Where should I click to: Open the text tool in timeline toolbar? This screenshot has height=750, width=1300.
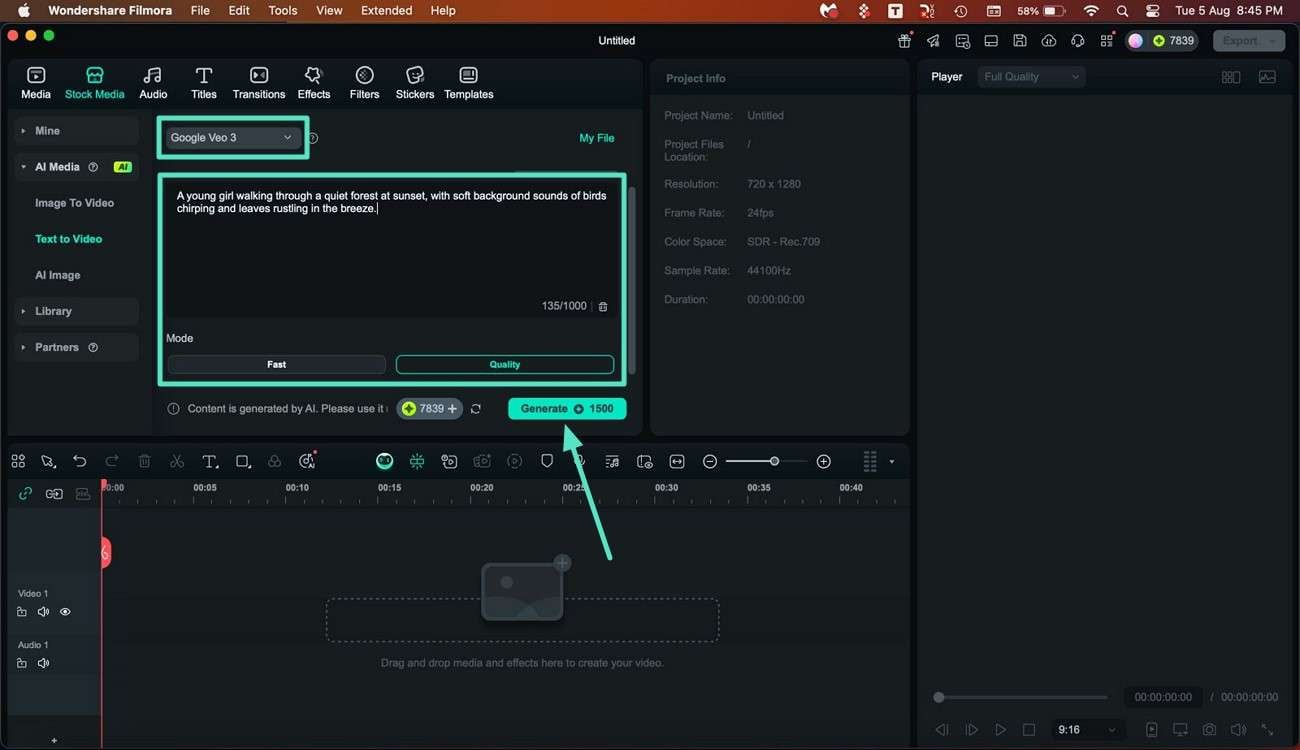tap(210, 461)
